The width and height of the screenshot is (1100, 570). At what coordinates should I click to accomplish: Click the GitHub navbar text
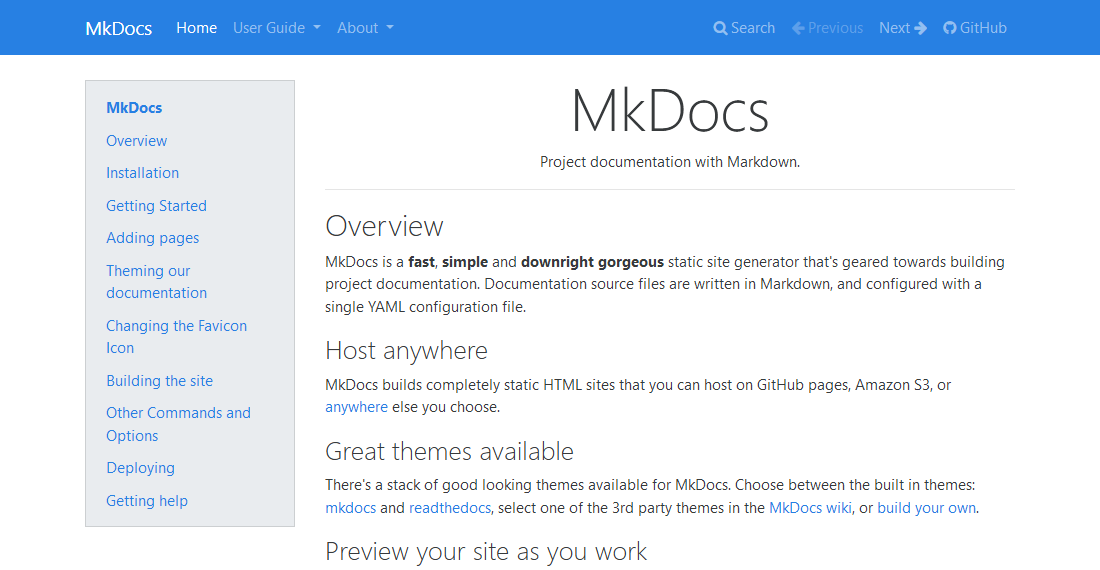(x=983, y=28)
